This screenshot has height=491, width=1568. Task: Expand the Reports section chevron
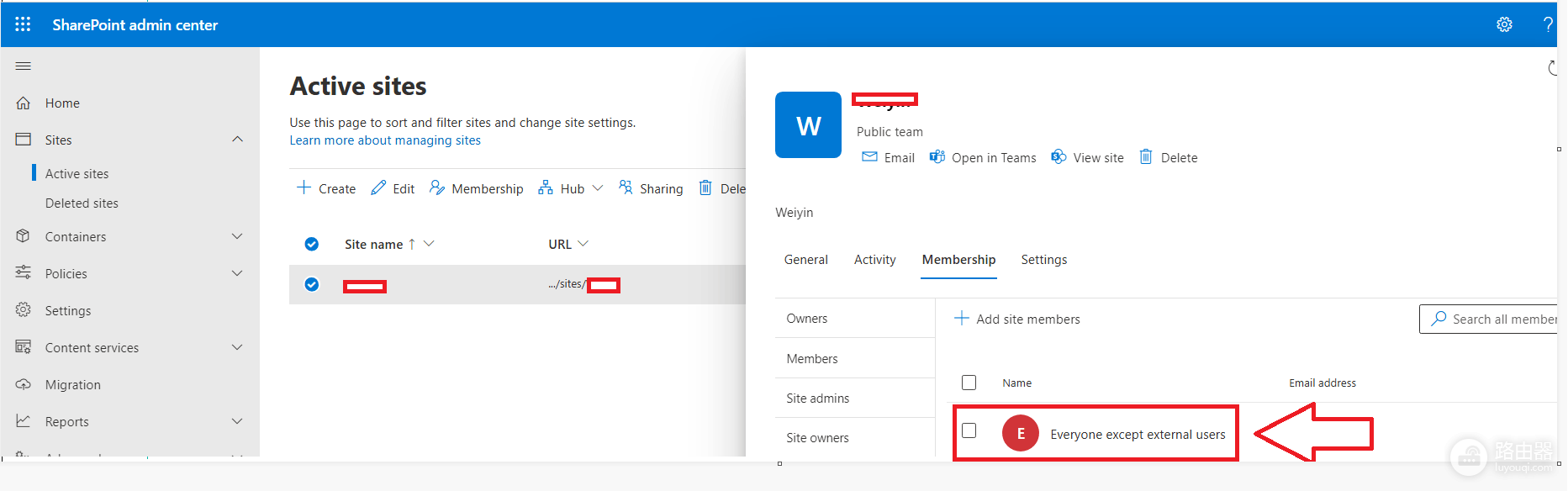[x=238, y=421]
